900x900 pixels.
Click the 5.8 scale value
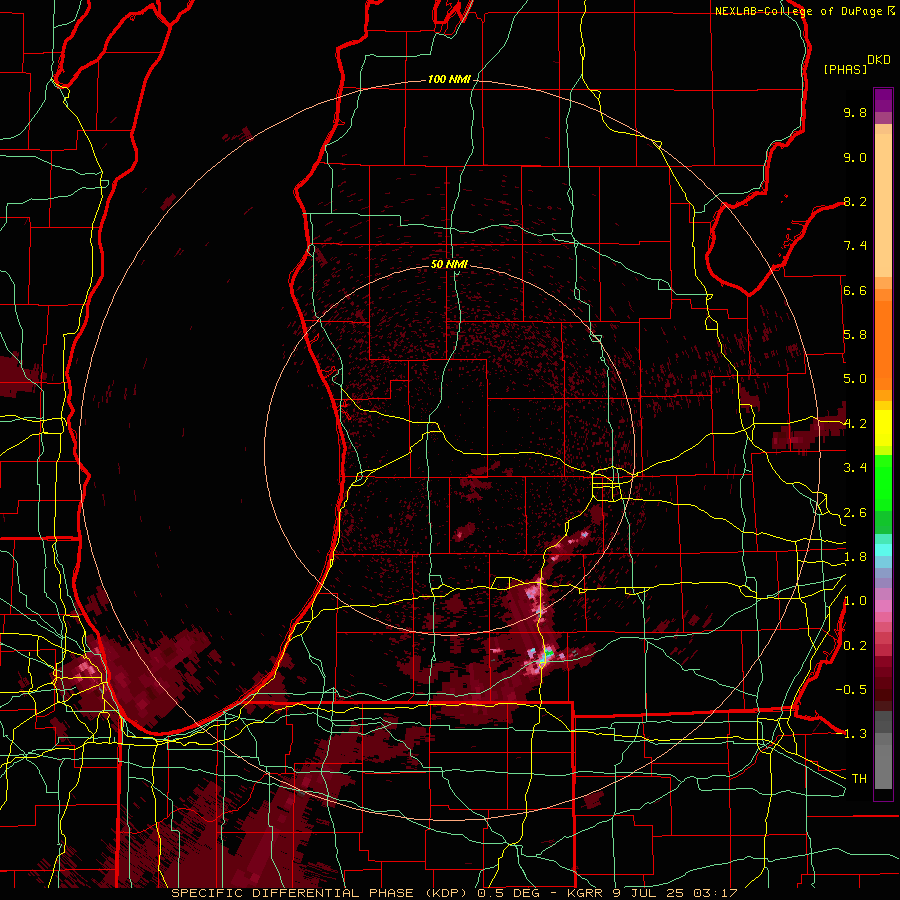click(x=855, y=335)
